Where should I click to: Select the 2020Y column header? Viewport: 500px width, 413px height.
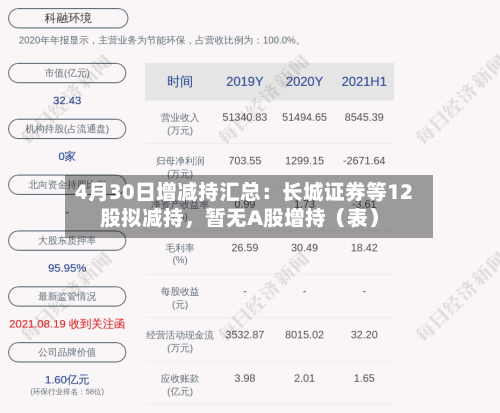click(x=304, y=82)
